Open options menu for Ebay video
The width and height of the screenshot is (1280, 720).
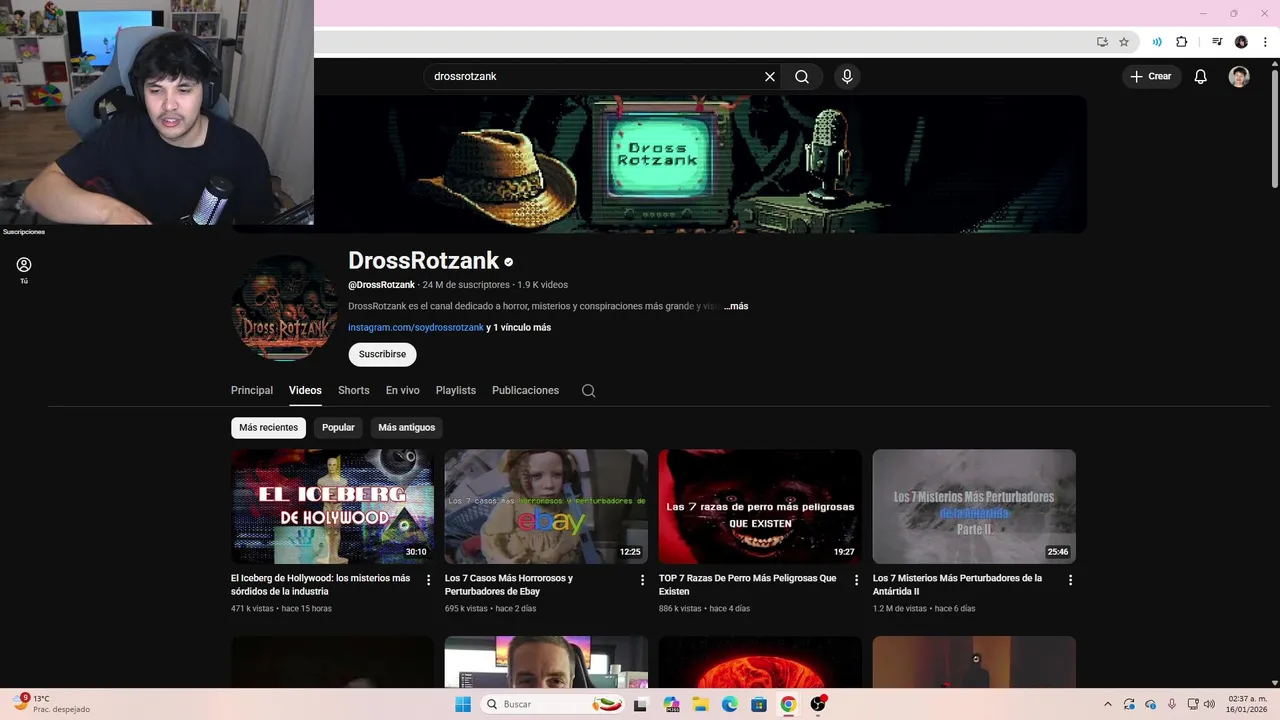click(x=643, y=580)
